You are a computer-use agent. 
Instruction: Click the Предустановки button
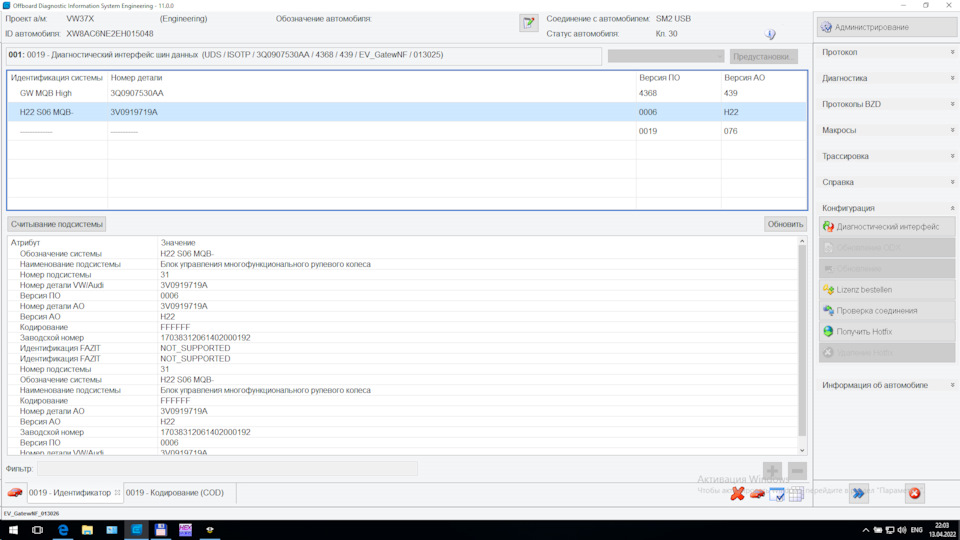[x=763, y=56]
